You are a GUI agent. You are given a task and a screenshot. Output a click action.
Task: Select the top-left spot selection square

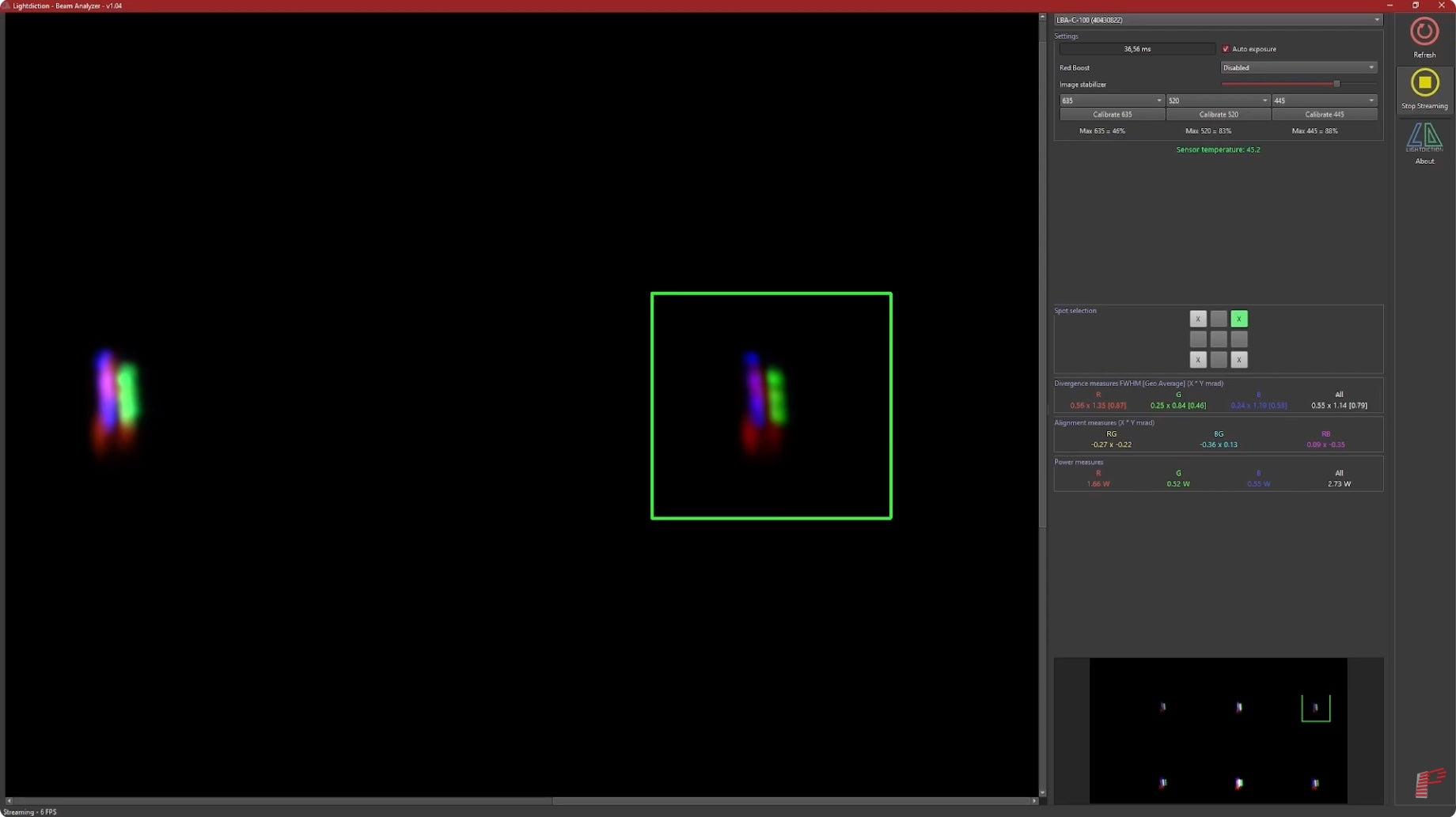tap(1198, 319)
